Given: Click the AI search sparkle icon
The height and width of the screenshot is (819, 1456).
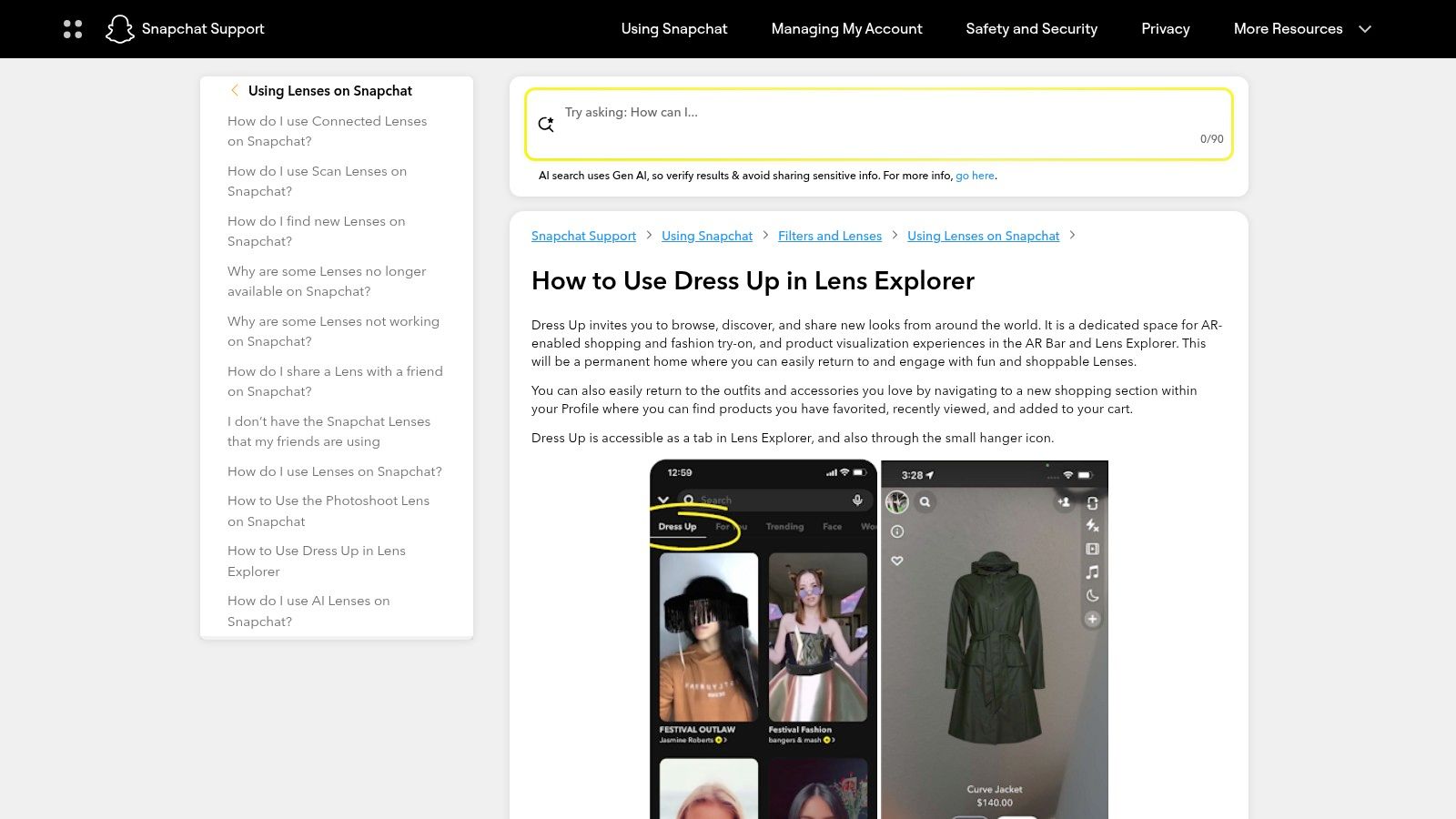Looking at the screenshot, I should coord(546,125).
